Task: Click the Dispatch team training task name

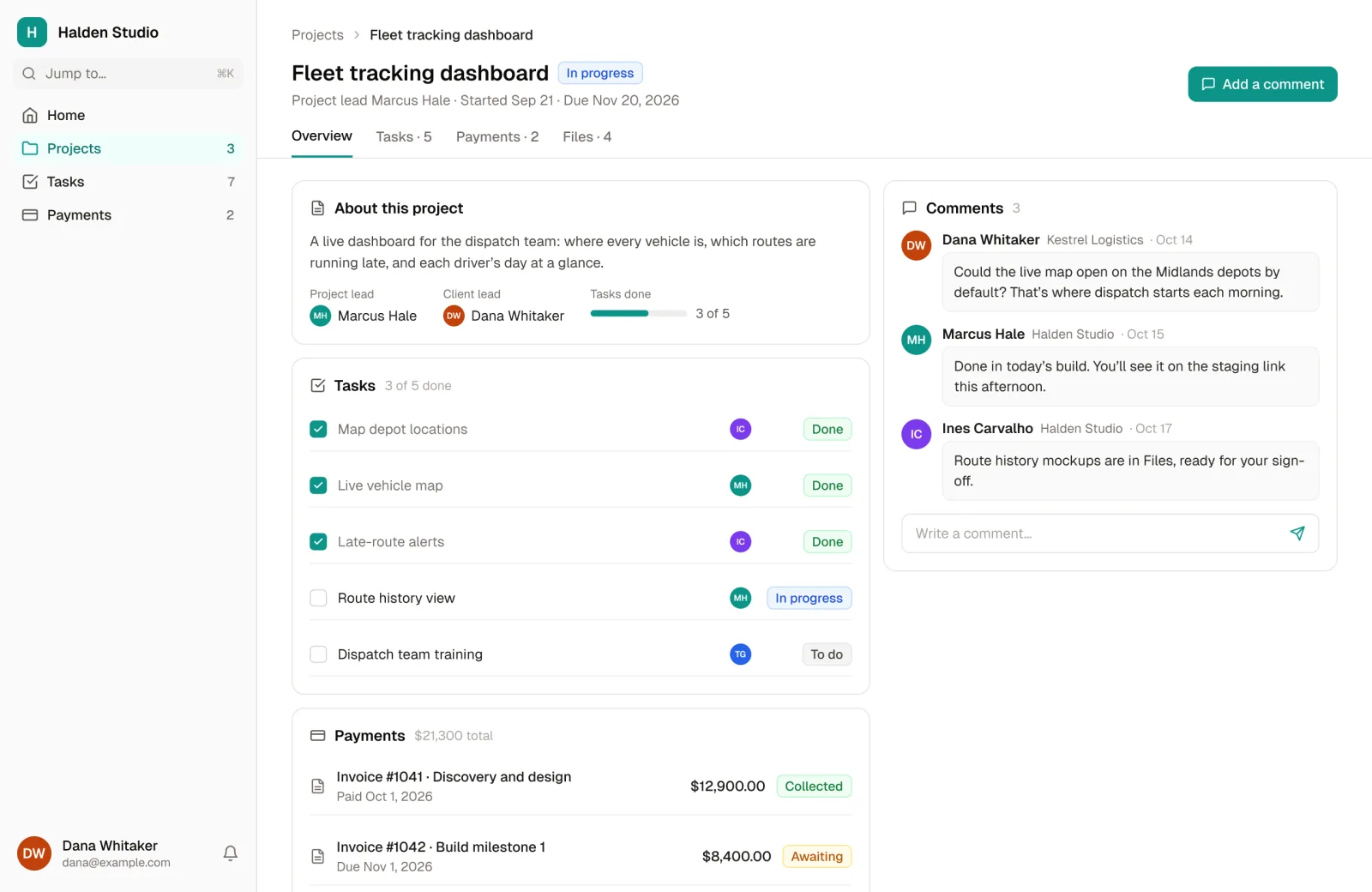Action: click(x=410, y=654)
